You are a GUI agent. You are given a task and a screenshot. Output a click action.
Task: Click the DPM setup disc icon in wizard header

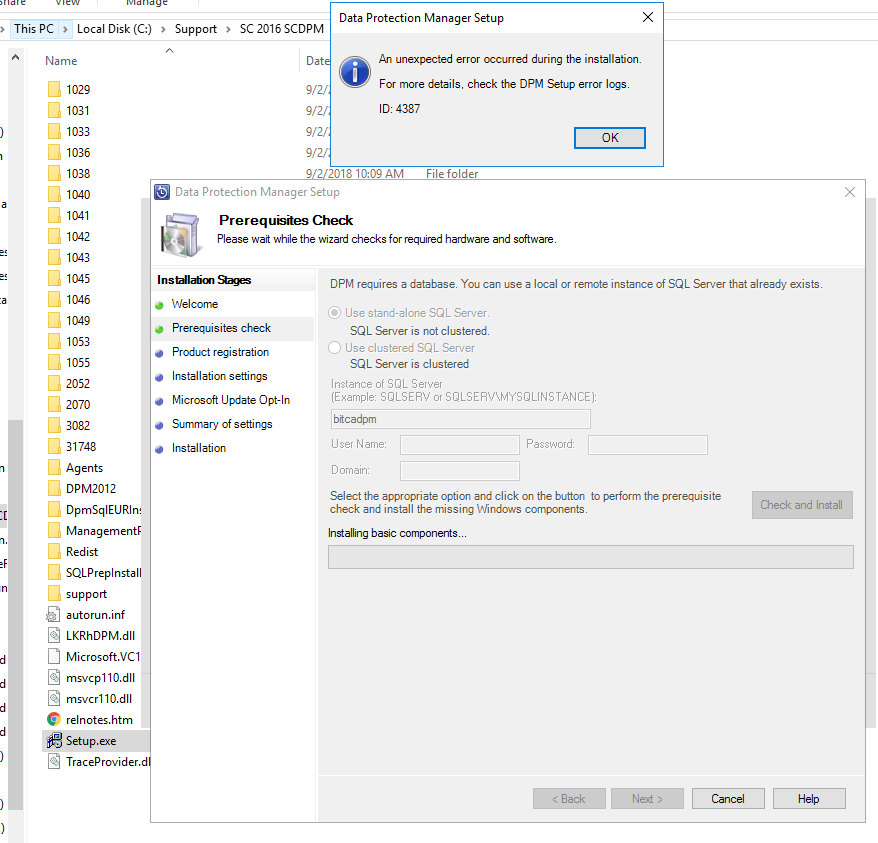(180, 234)
